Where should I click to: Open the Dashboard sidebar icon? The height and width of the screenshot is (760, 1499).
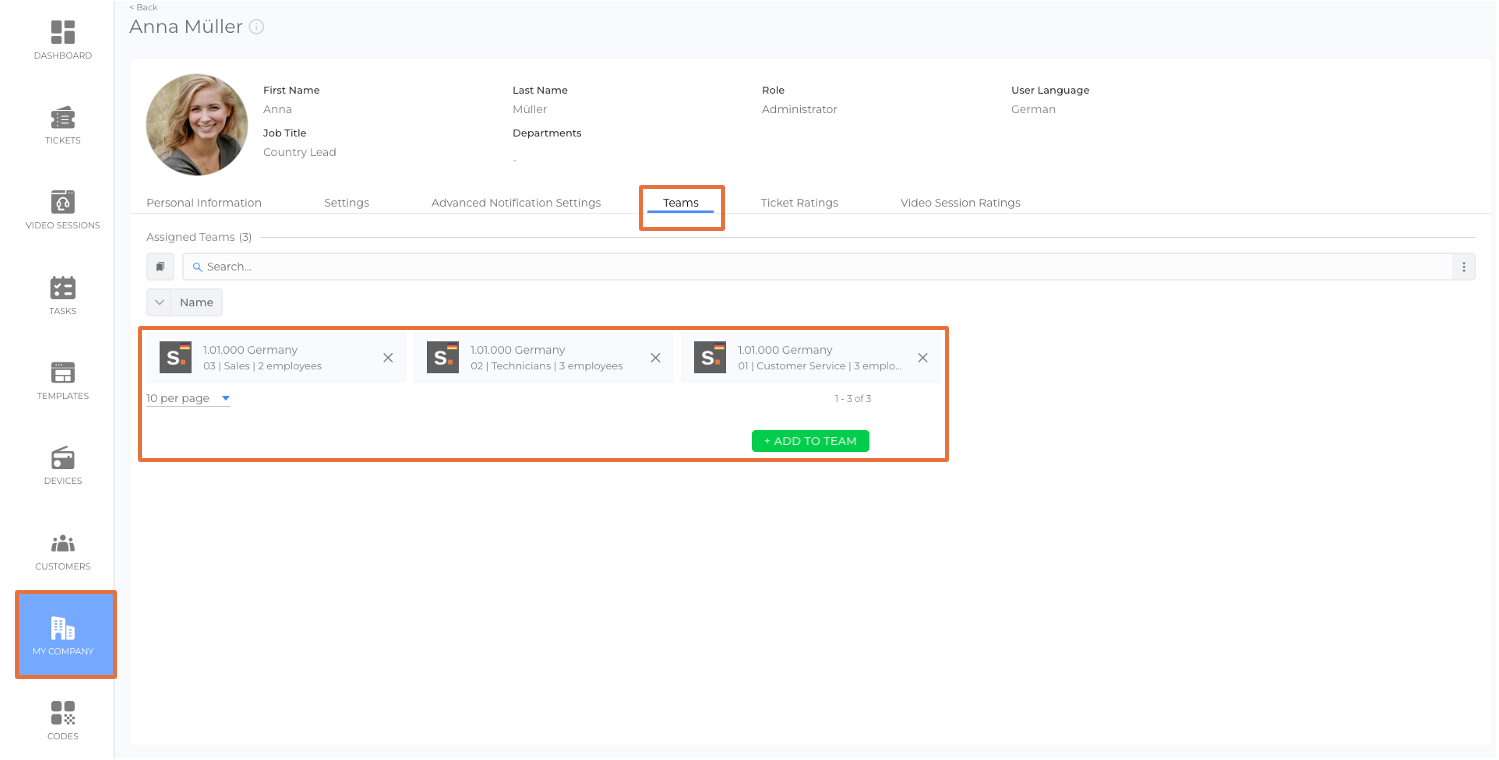tap(63, 40)
